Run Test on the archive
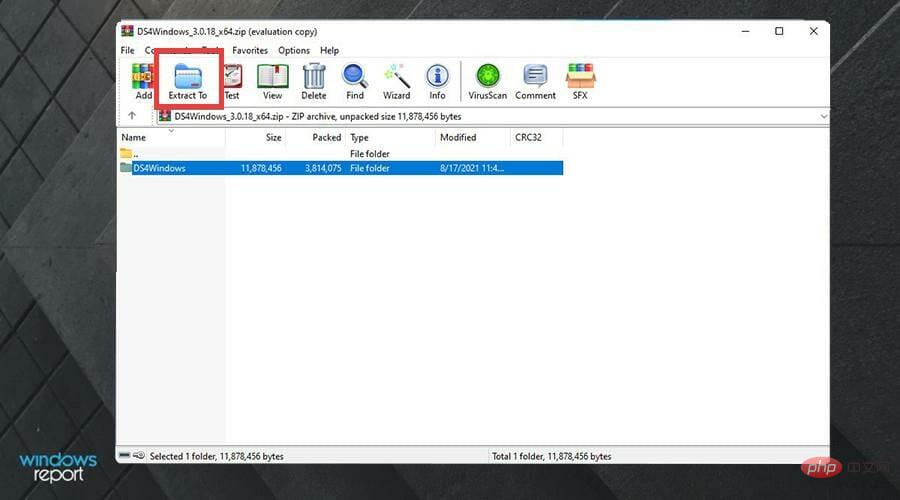 click(232, 81)
